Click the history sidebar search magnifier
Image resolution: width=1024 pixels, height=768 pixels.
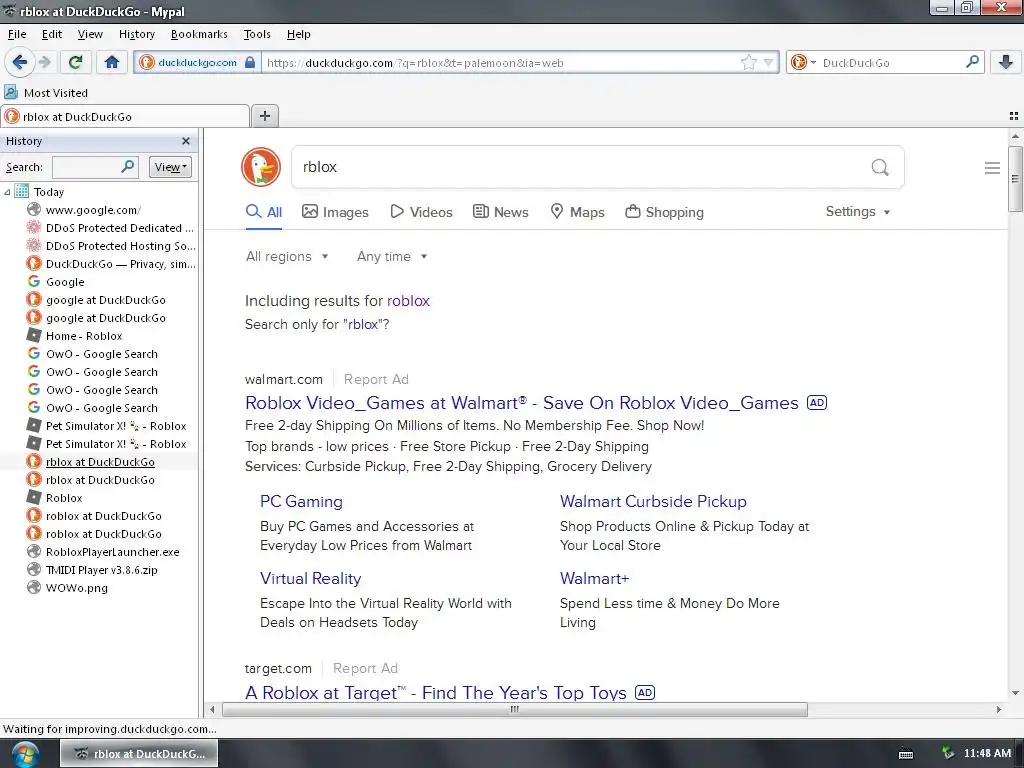128,167
